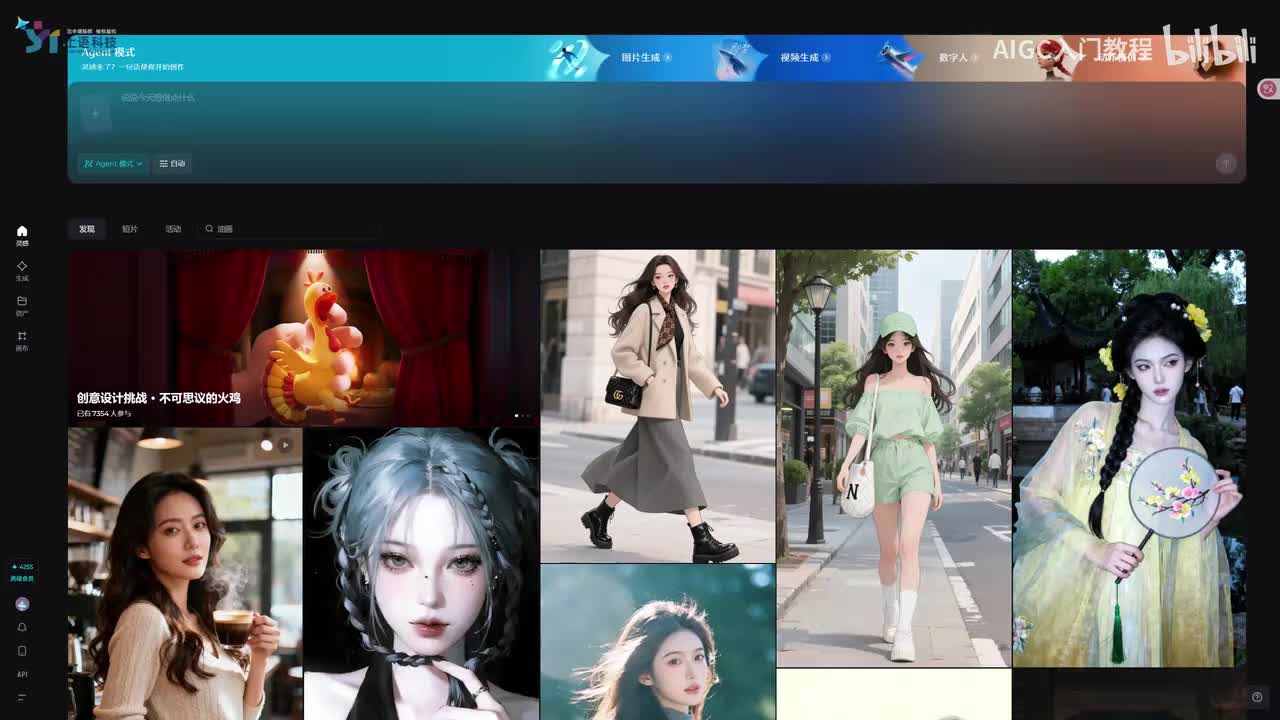The image size is (1280, 720).
Task: Open the 视频生成 banner entry
Action: [806, 58]
